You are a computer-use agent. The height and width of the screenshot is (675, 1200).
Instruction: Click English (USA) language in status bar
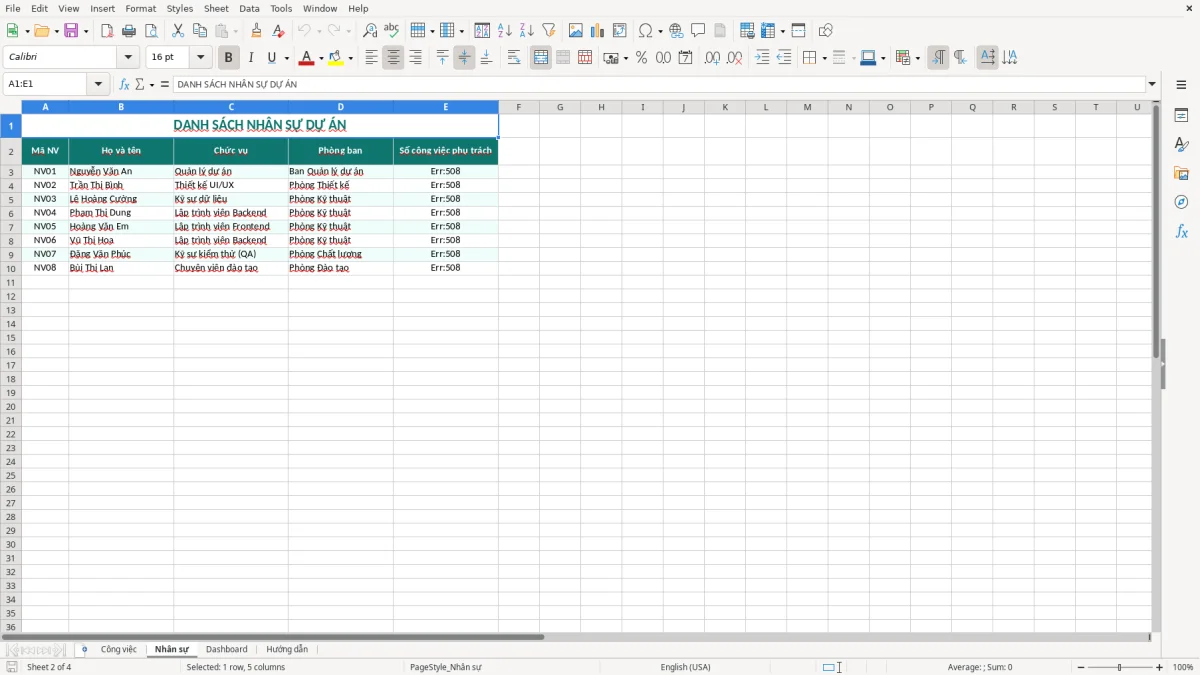click(686, 667)
